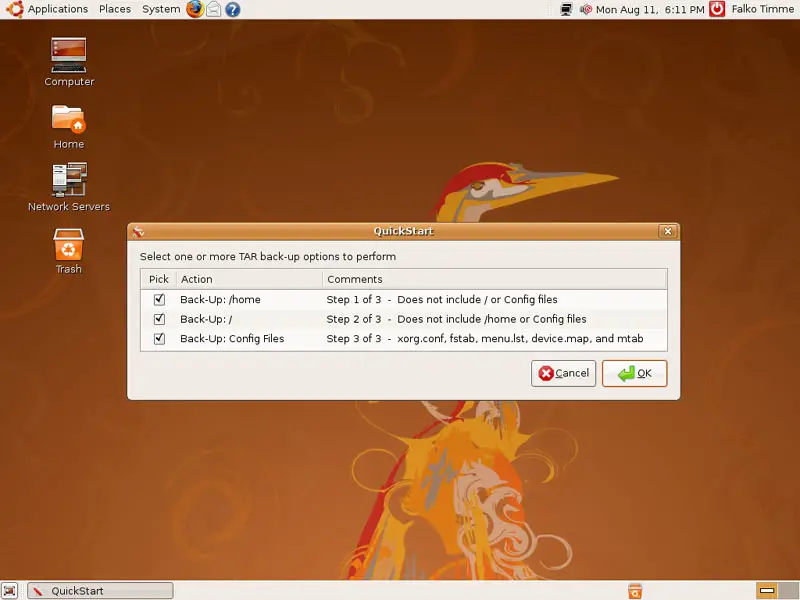
Task: Open the Help launcher icon
Action: point(233,9)
